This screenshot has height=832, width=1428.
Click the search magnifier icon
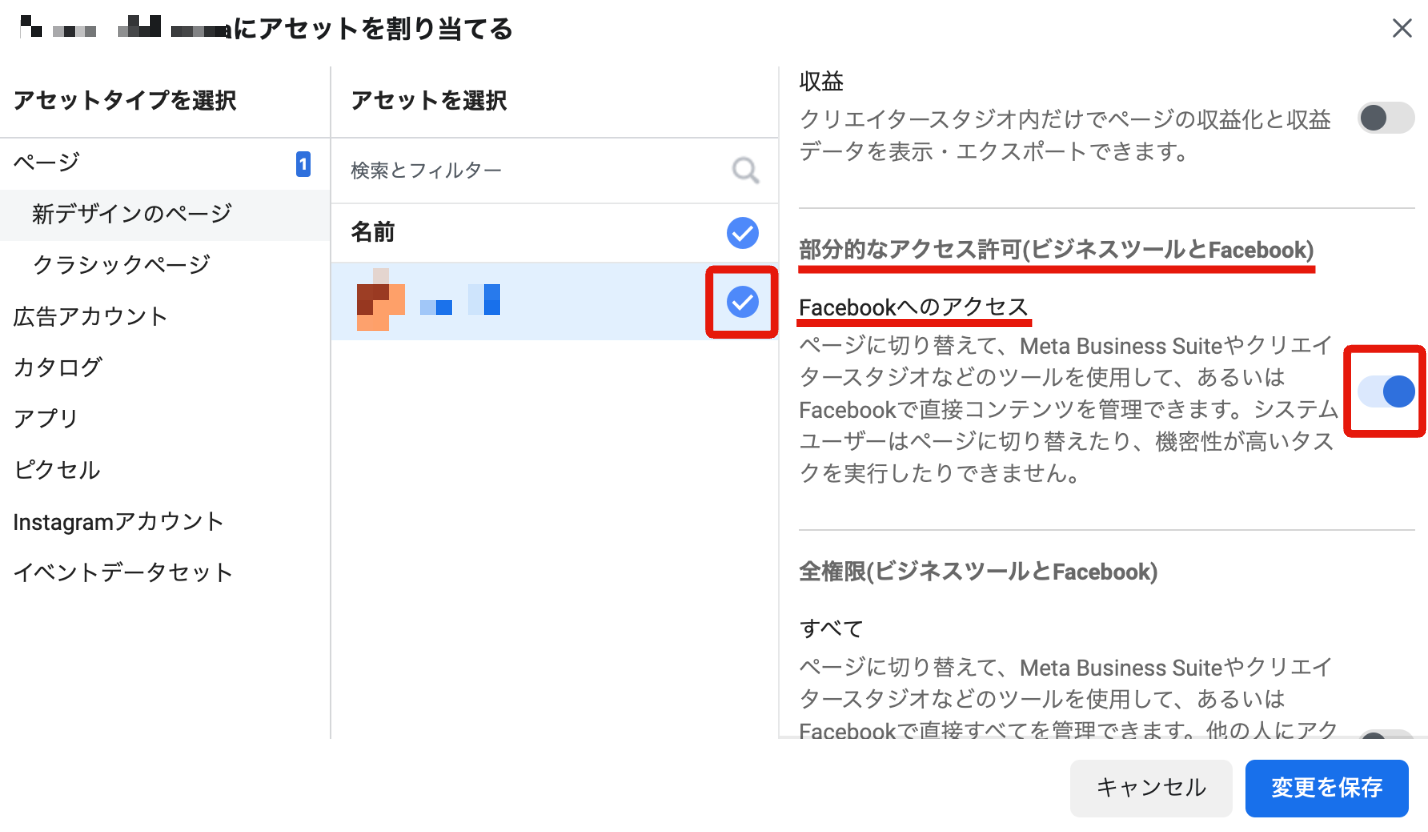click(745, 171)
